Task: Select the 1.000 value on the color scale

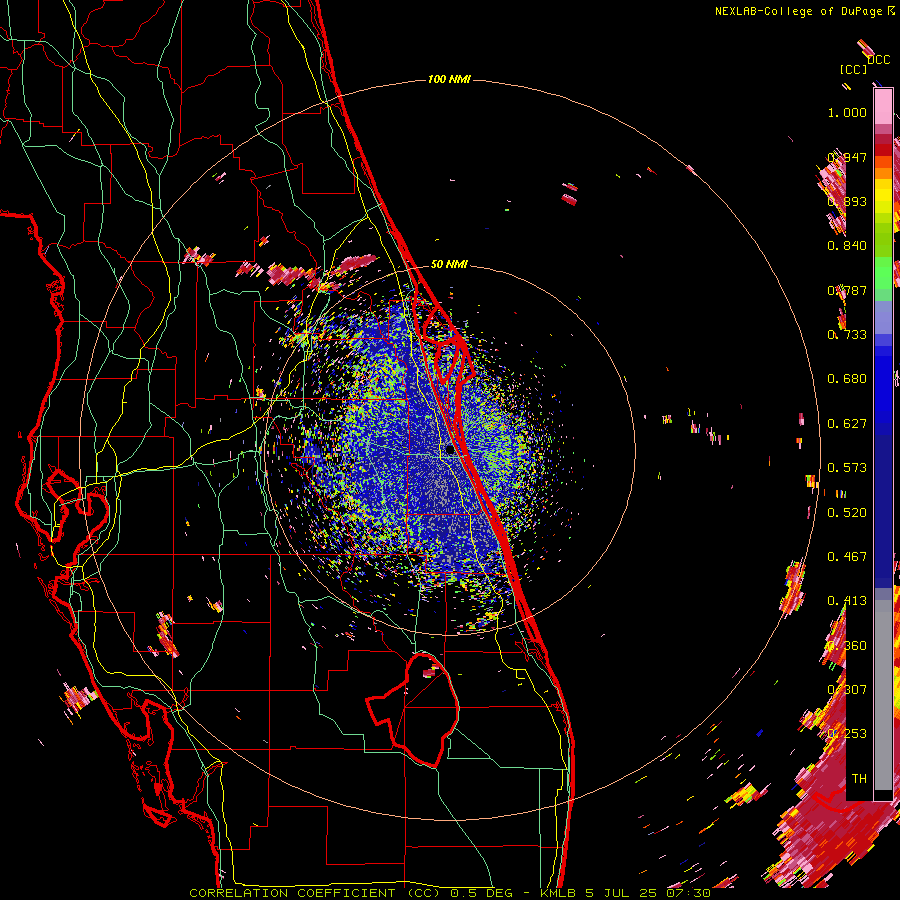Action: pyautogui.click(x=847, y=112)
